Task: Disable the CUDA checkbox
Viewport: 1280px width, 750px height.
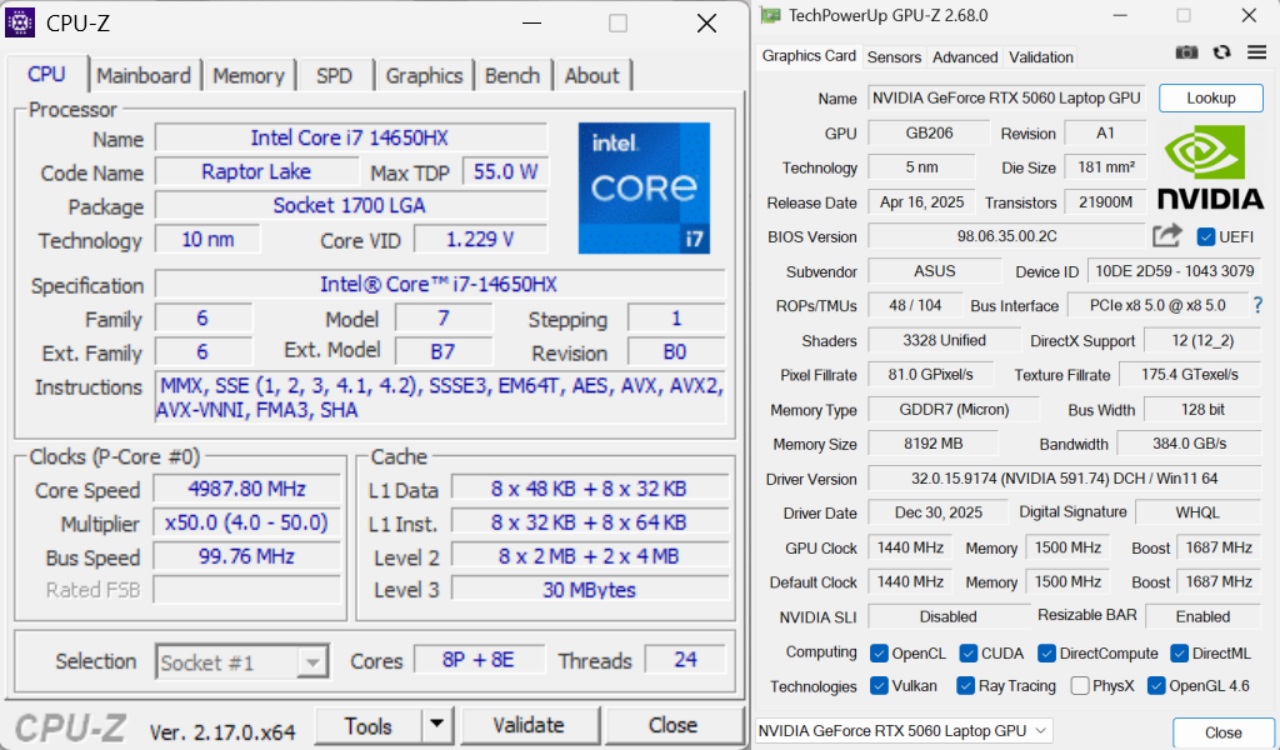Action: tap(967, 652)
